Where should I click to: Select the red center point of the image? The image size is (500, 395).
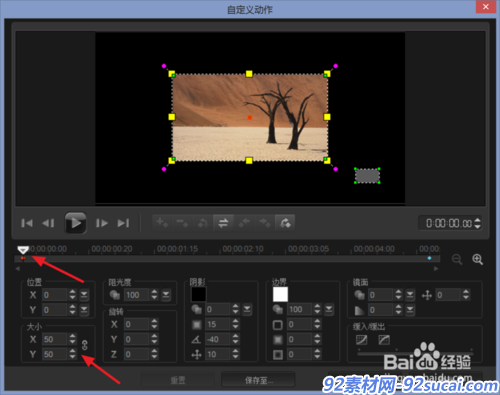[250, 117]
